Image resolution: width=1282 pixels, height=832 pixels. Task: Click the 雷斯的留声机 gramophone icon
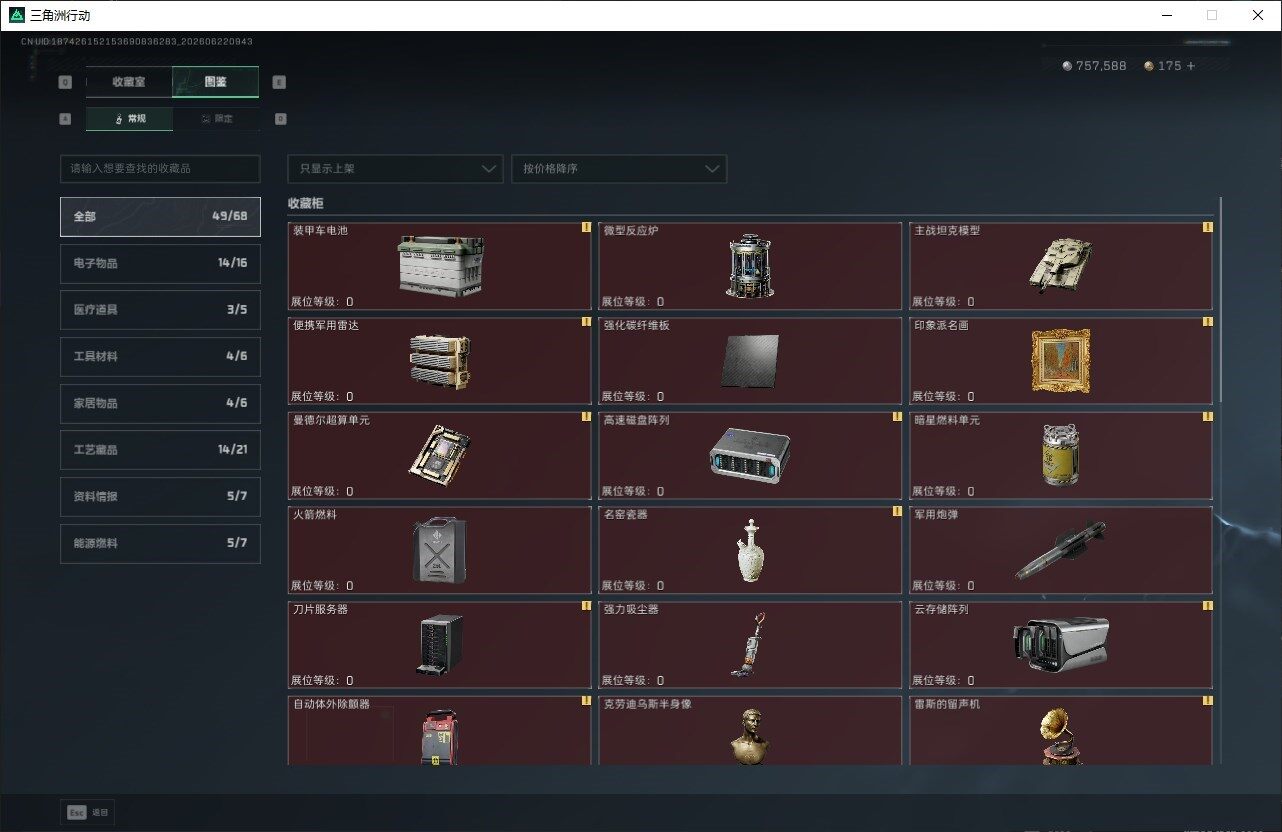point(1060,737)
